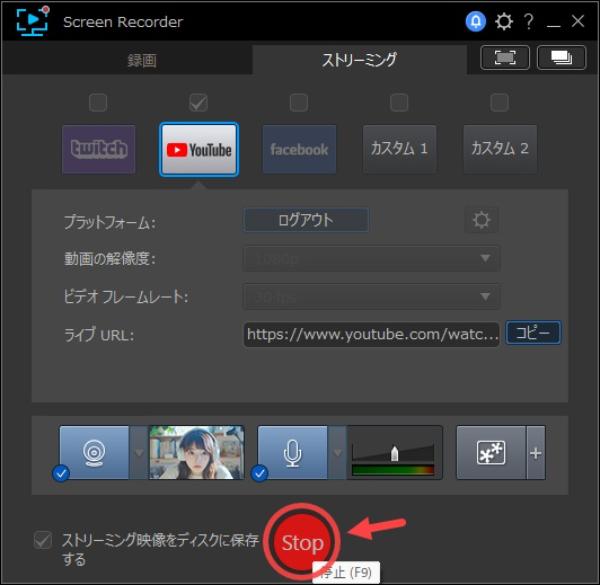Add overlay with plus button
The height and width of the screenshot is (585, 600).
(536, 453)
